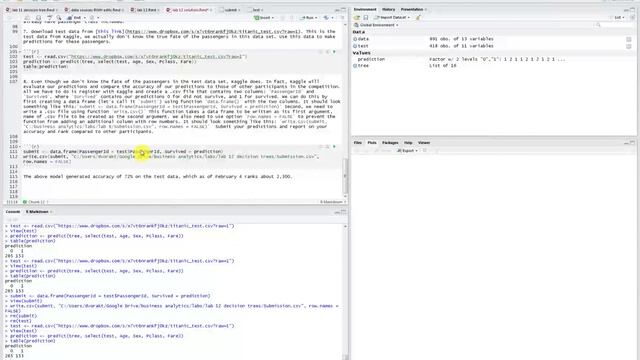The image size is (640, 360).
Task: Collapse the code chunk at line 101
Action: click(x=20, y=52)
